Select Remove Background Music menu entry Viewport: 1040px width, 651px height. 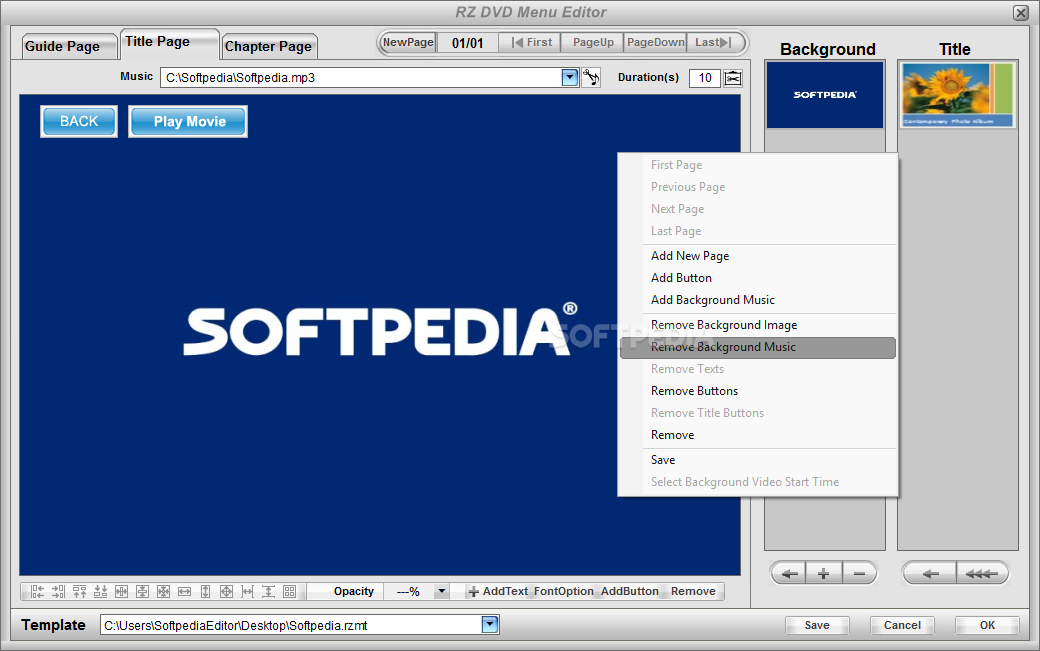757,347
